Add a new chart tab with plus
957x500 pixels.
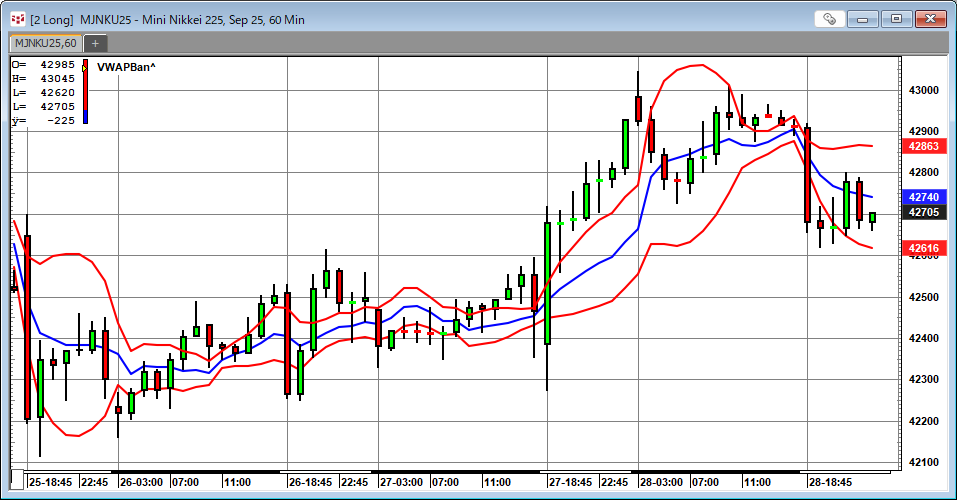(95, 43)
